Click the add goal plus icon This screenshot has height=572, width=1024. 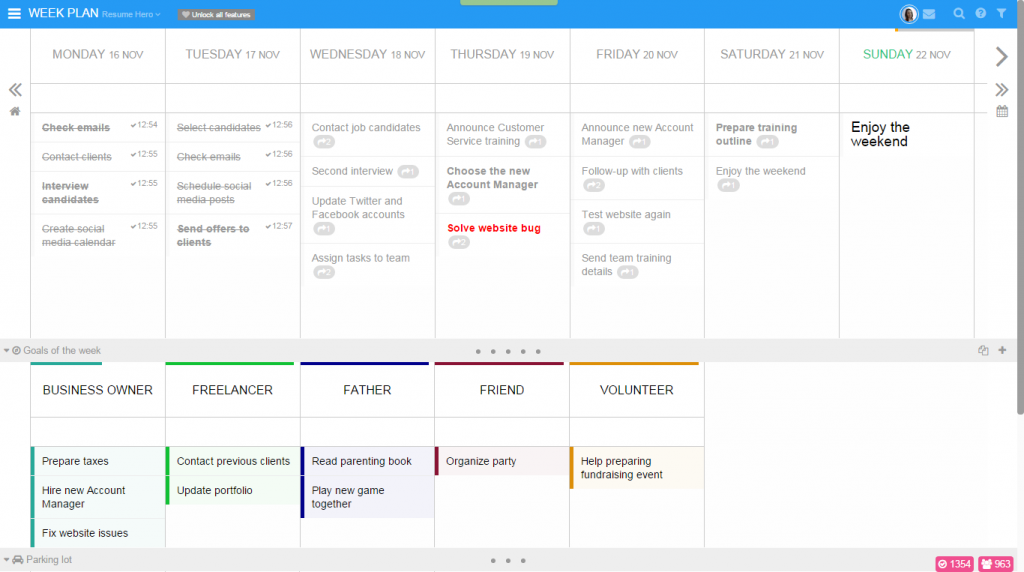pyautogui.click(x=1002, y=351)
